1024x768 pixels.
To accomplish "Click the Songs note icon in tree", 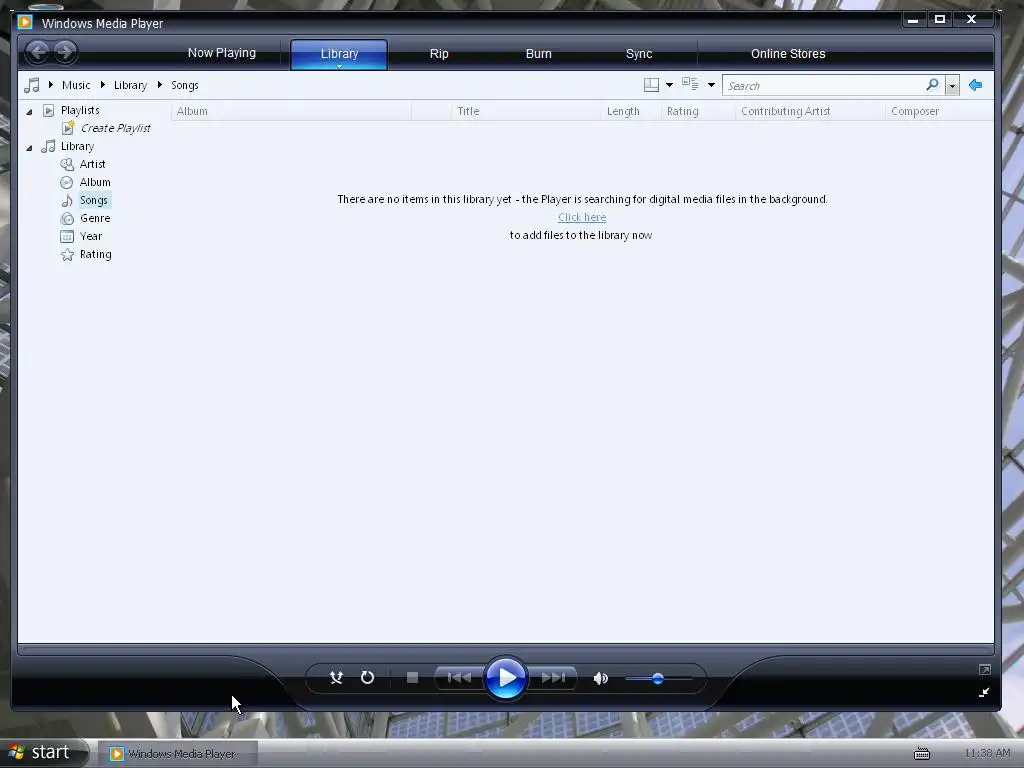I will pyautogui.click(x=67, y=200).
